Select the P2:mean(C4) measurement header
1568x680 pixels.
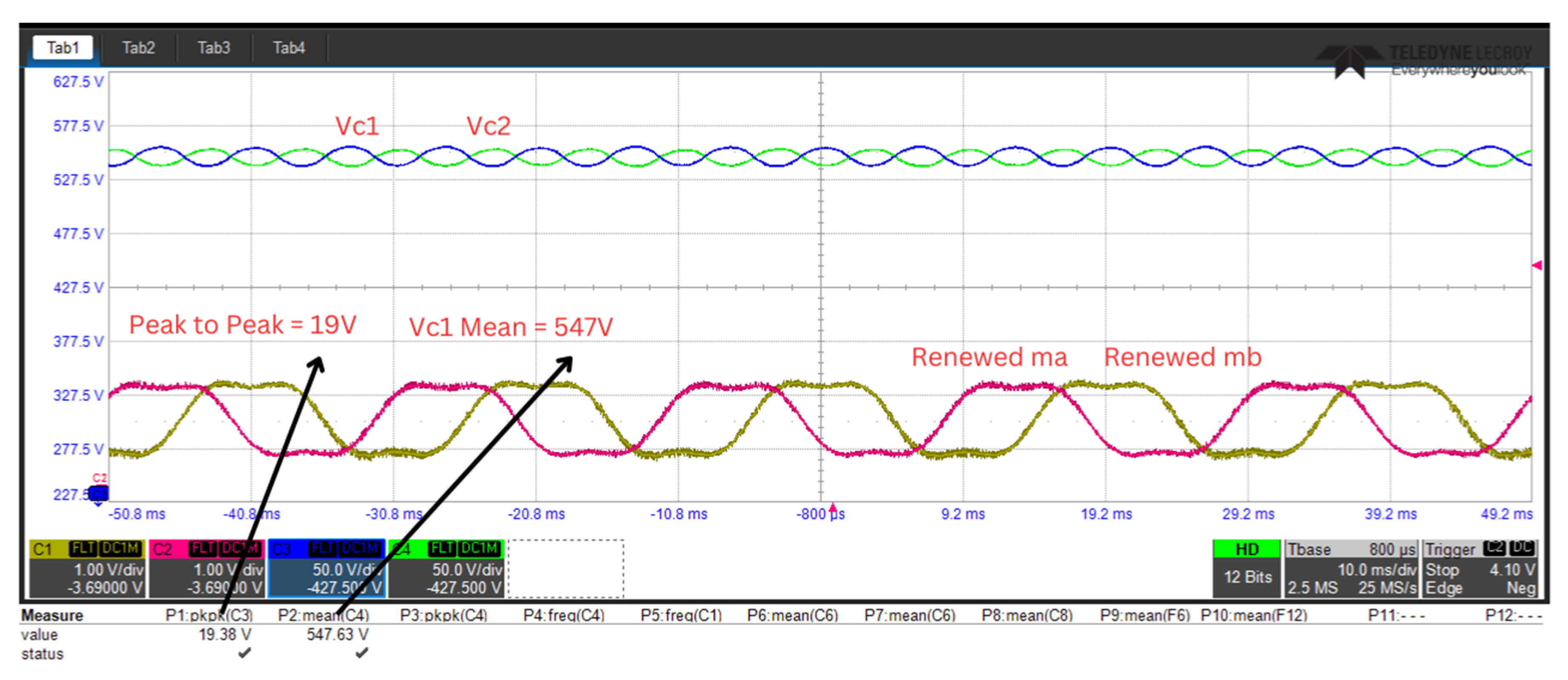(x=323, y=615)
